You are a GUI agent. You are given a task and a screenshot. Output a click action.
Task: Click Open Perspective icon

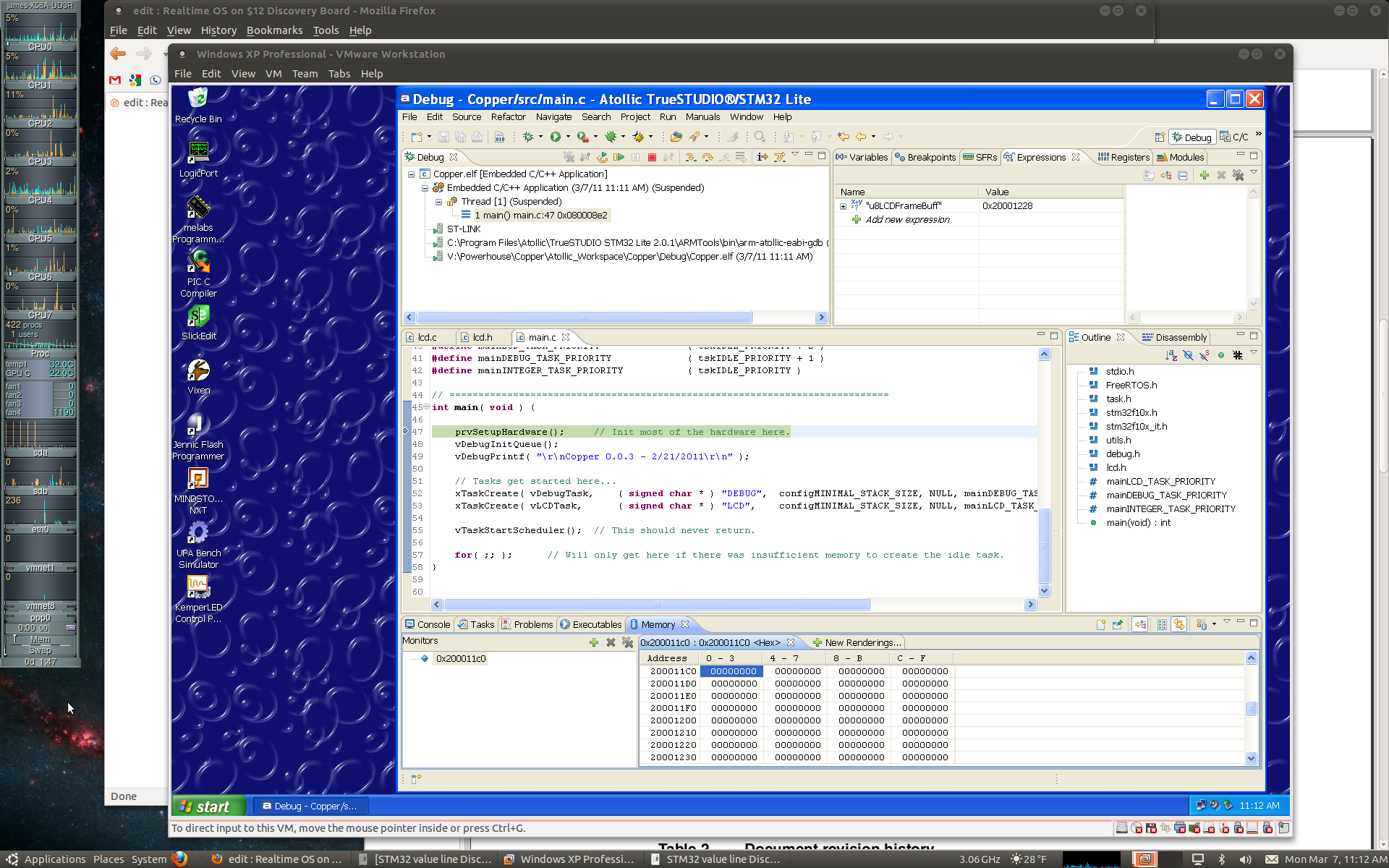1160,137
